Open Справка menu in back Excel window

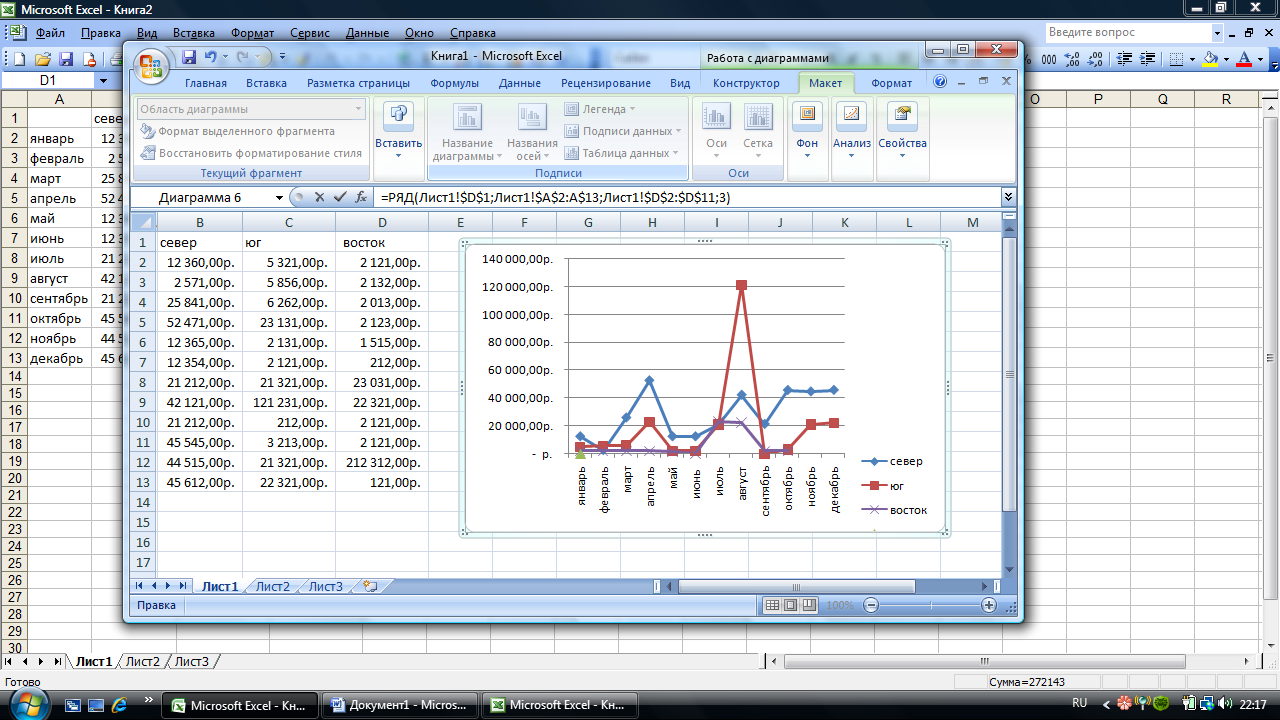point(473,32)
